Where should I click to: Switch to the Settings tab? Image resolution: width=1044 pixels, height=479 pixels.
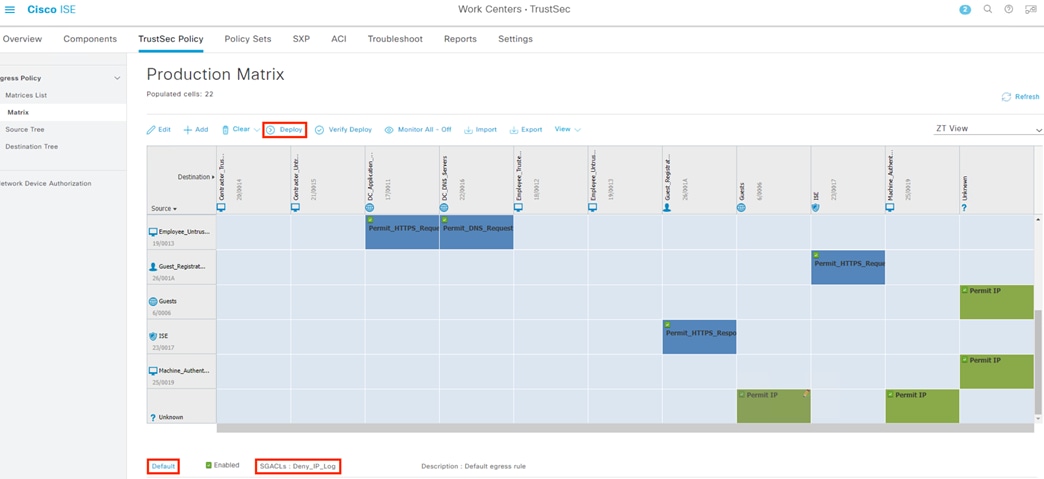pos(515,39)
